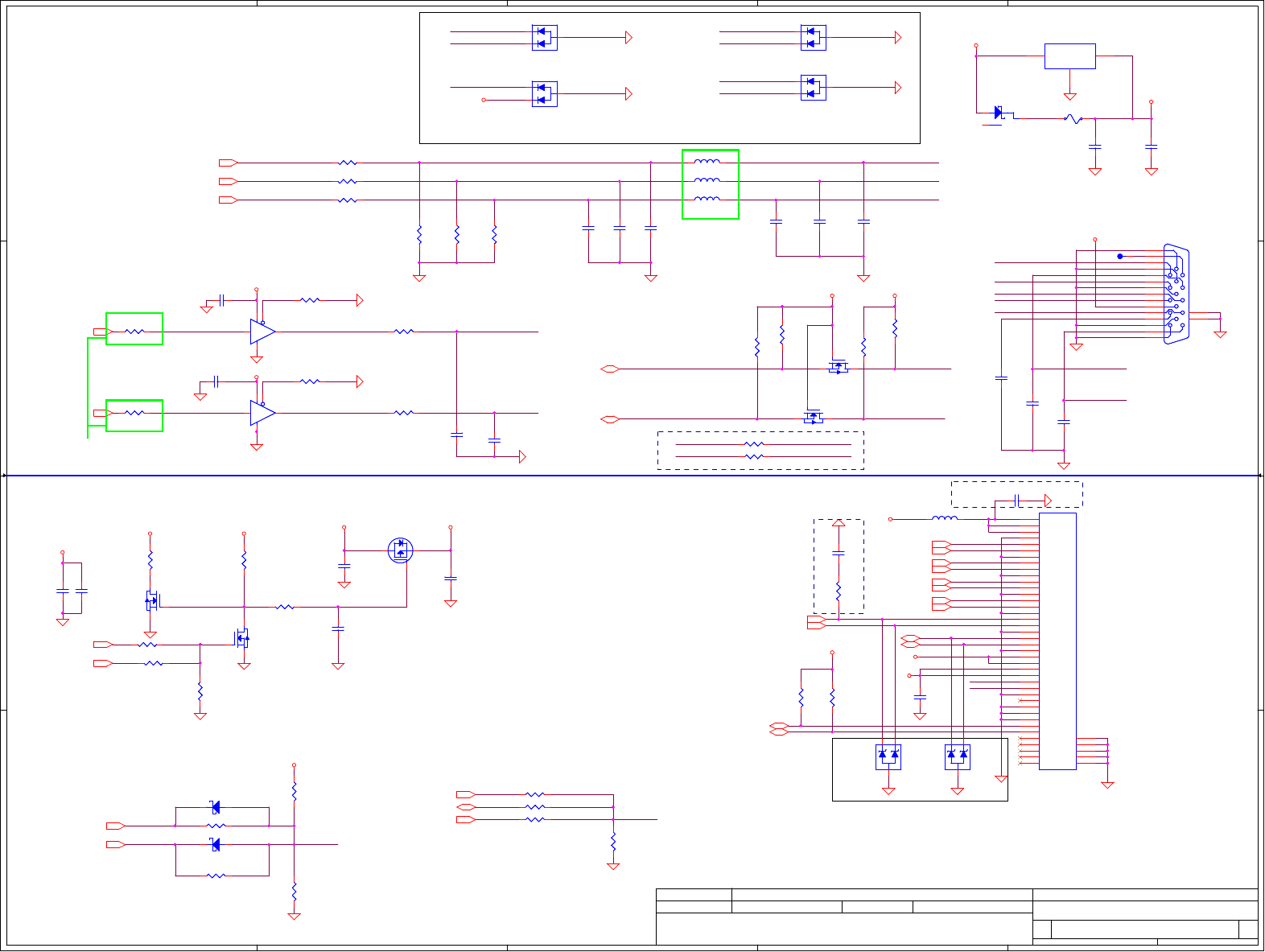1265x952 pixels.
Task: Select the upper diode in bottom-left circuit
Action: click(x=215, y=807)
